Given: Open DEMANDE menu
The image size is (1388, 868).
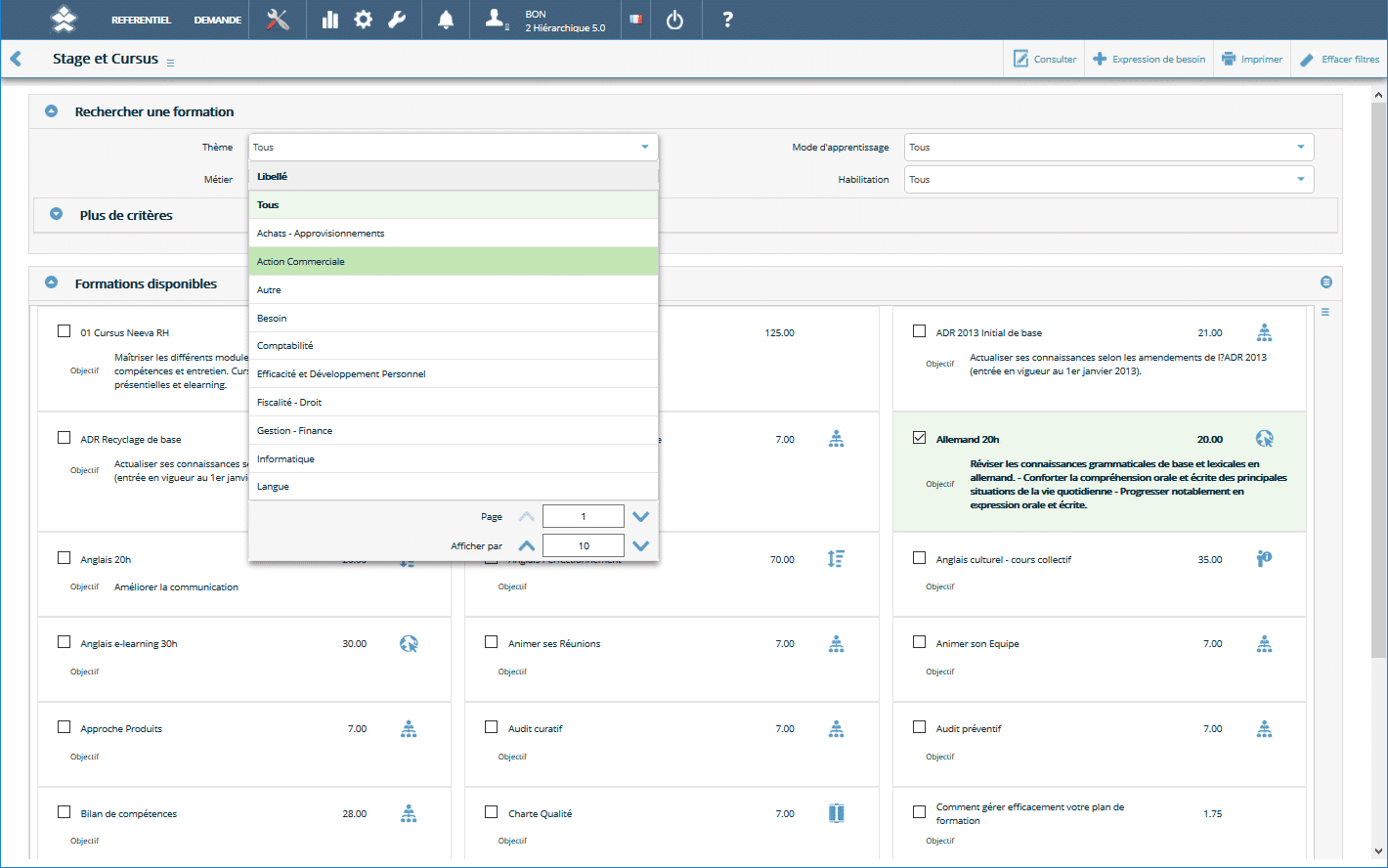Looking at the screenshot, I should point(217,20).
